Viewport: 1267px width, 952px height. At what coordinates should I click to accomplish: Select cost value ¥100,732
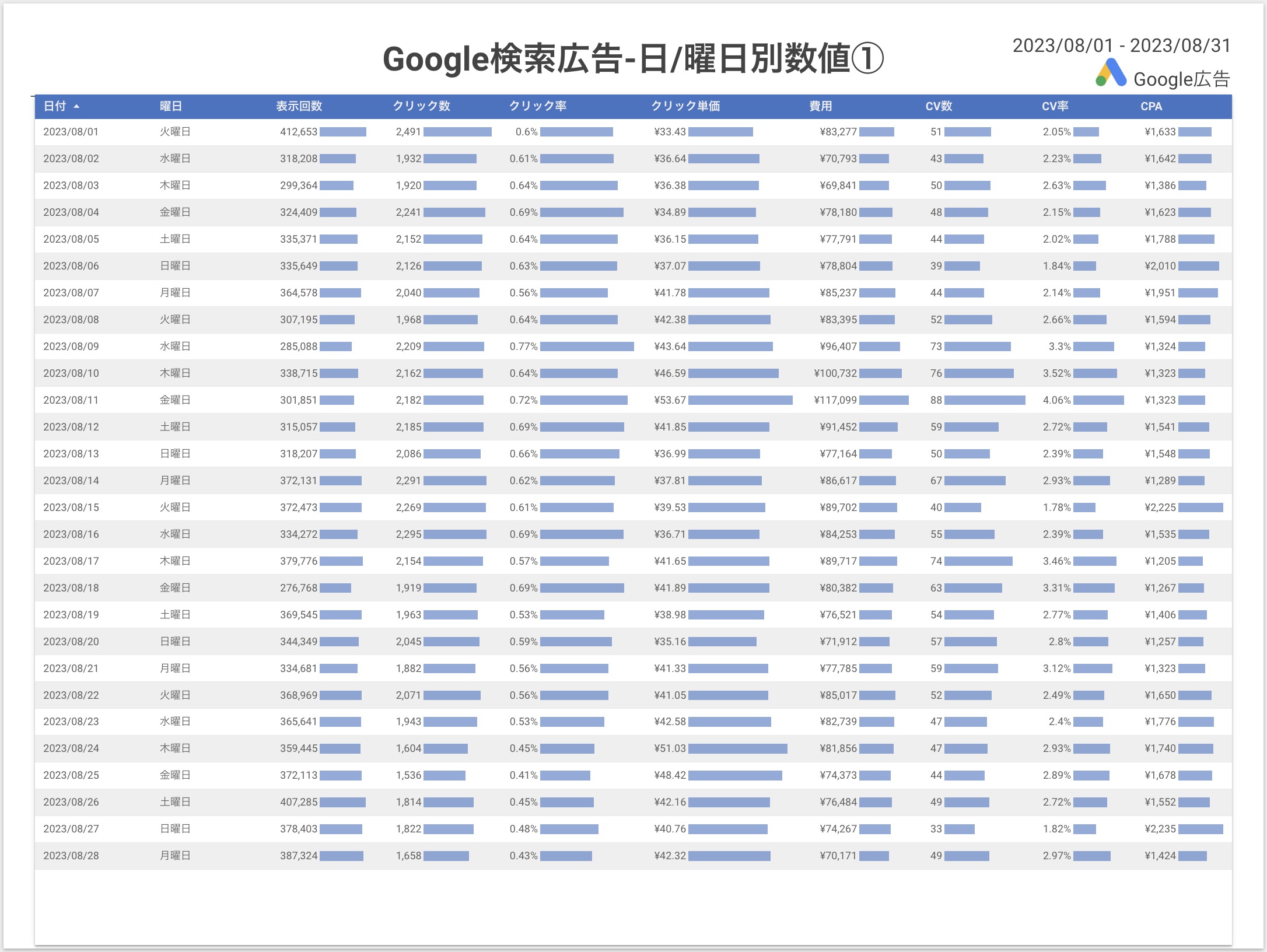point(835,373)
